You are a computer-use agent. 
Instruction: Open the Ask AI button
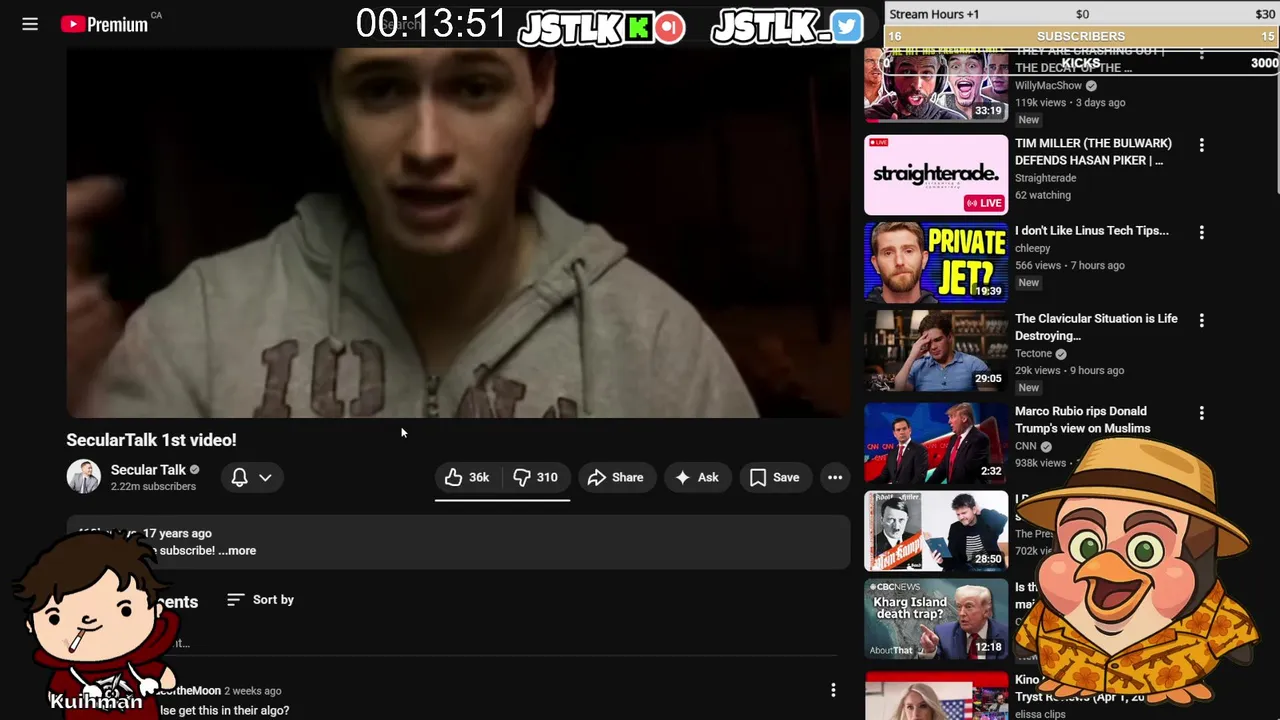pos(697,478)
